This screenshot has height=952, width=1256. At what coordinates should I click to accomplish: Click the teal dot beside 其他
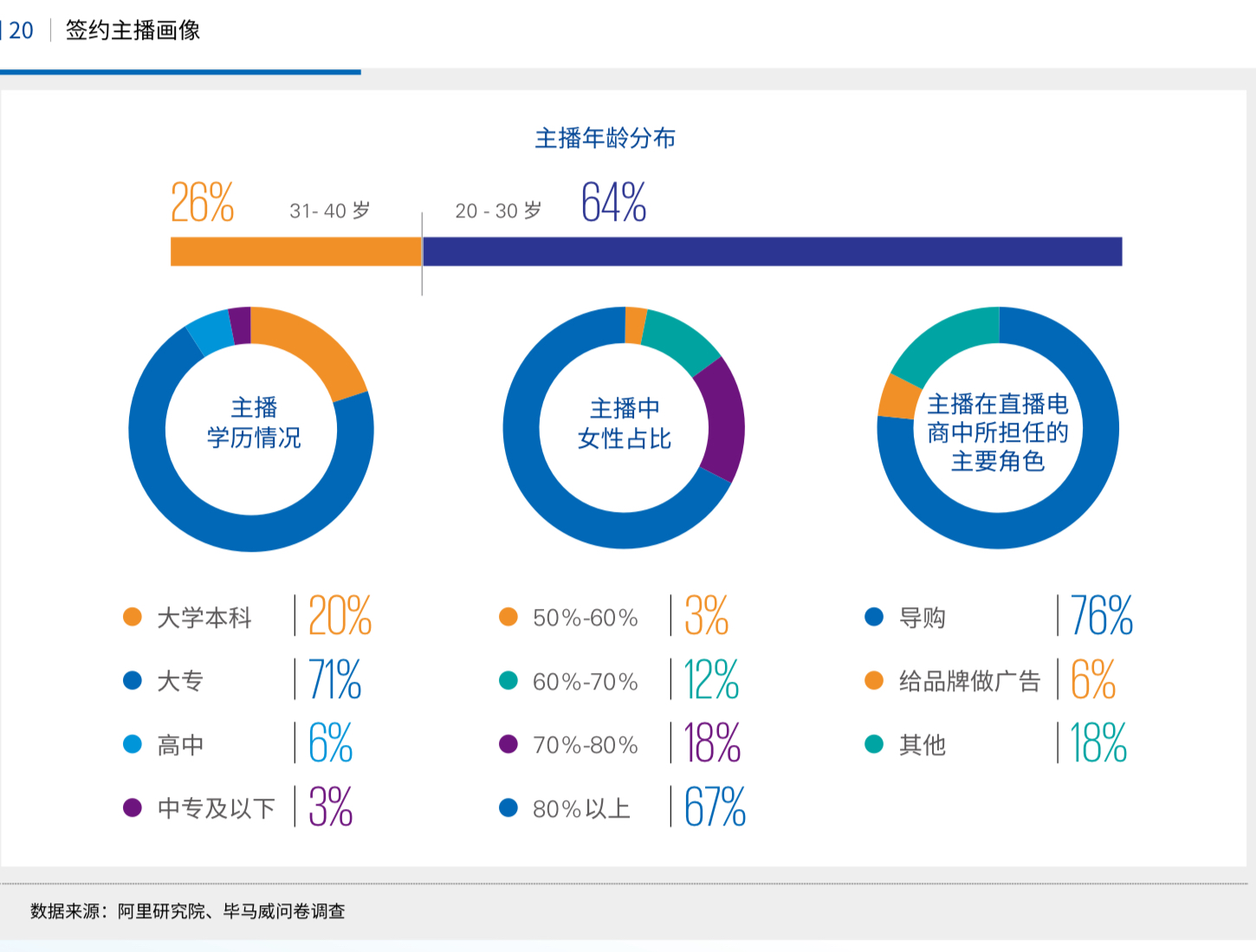pyautogui.click(x=874, y=744)
